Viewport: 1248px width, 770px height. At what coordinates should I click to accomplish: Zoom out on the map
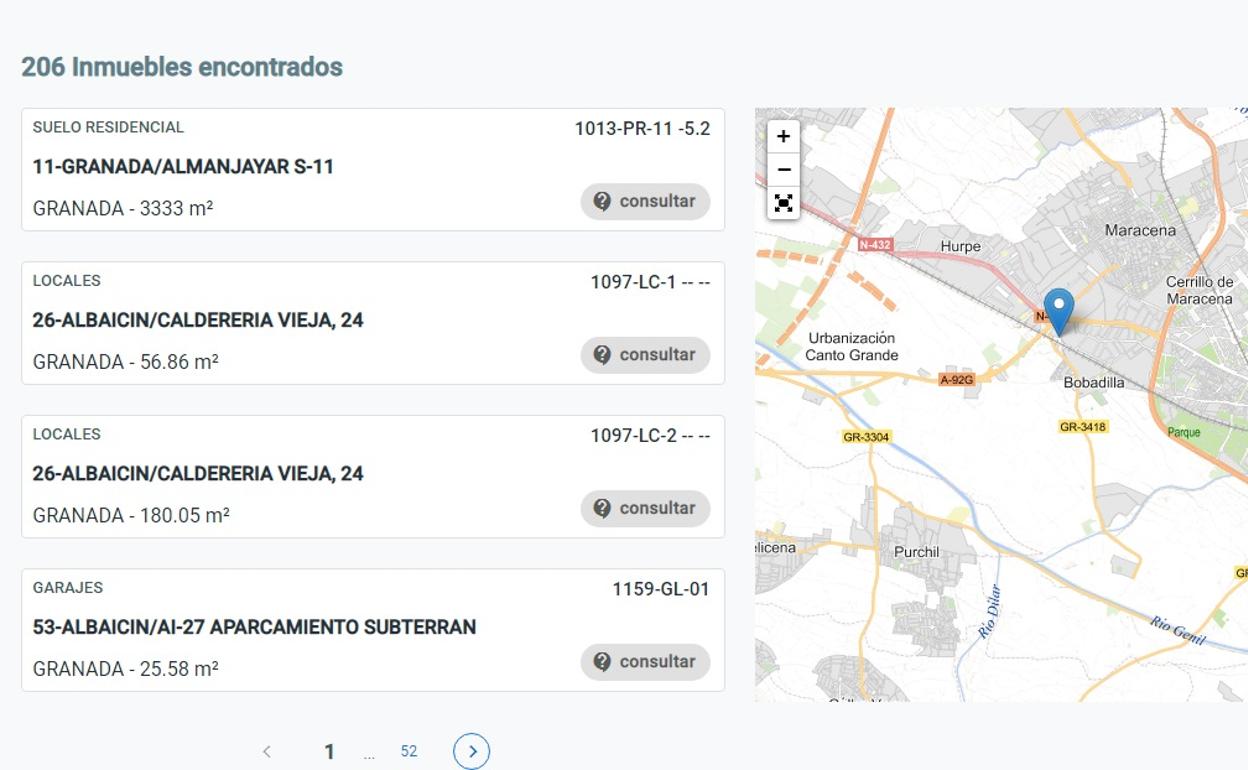pyautogui.click(x=783, y=170)
